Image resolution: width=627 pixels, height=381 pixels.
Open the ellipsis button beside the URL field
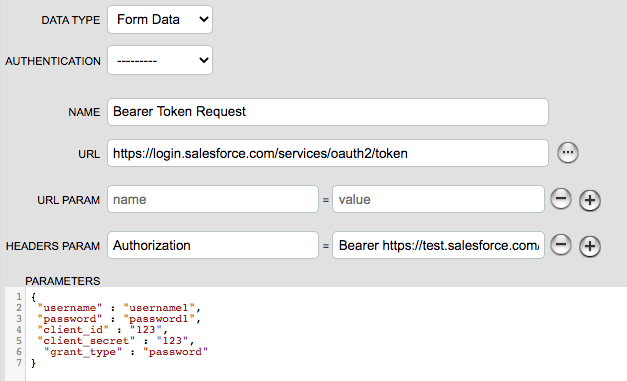568,153
